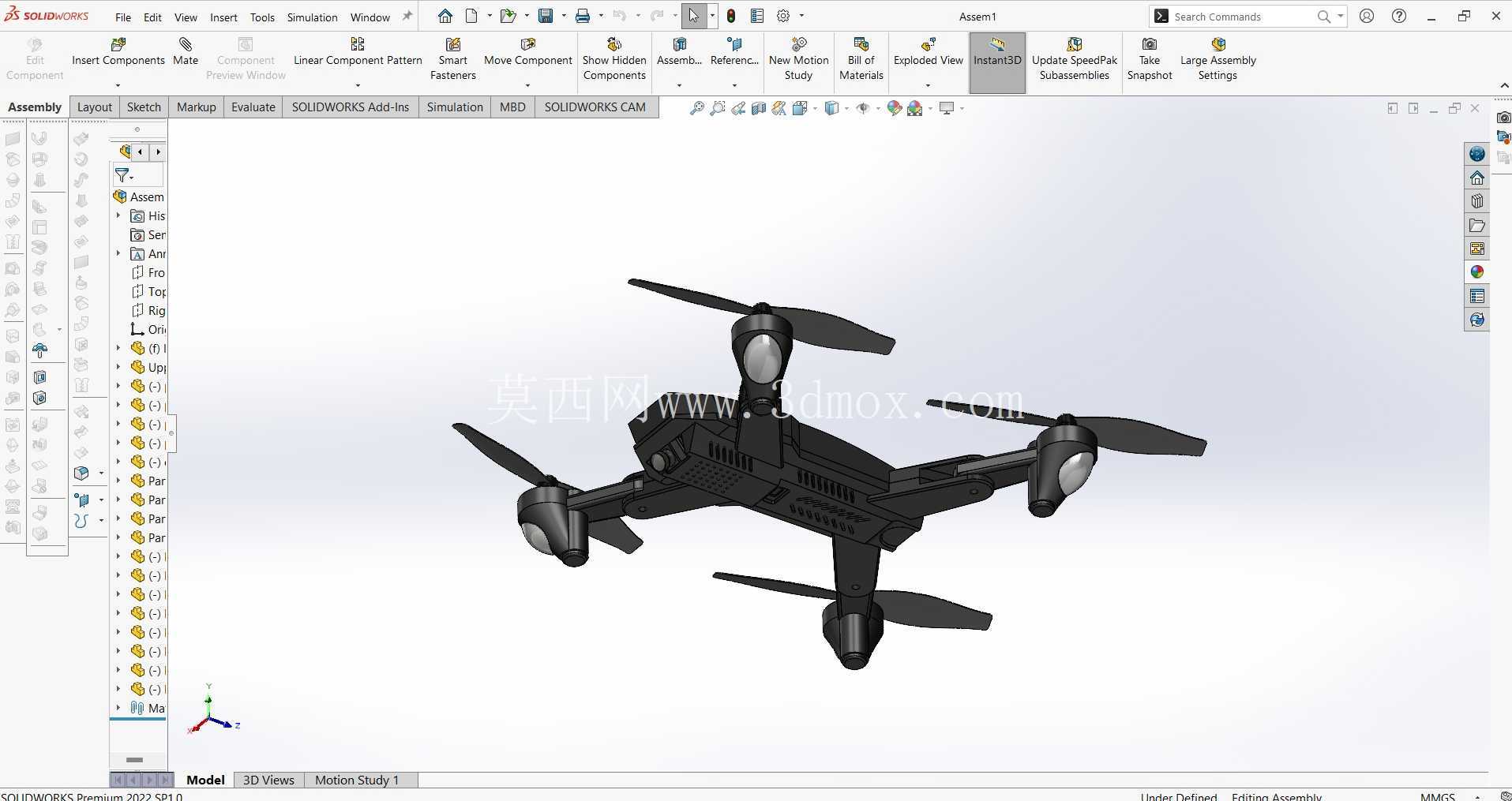Image resolution: width=1512 pixels, height=801 pixels.
Task: Open Apply Scene dropdown arrow
Action: point(930,108)
